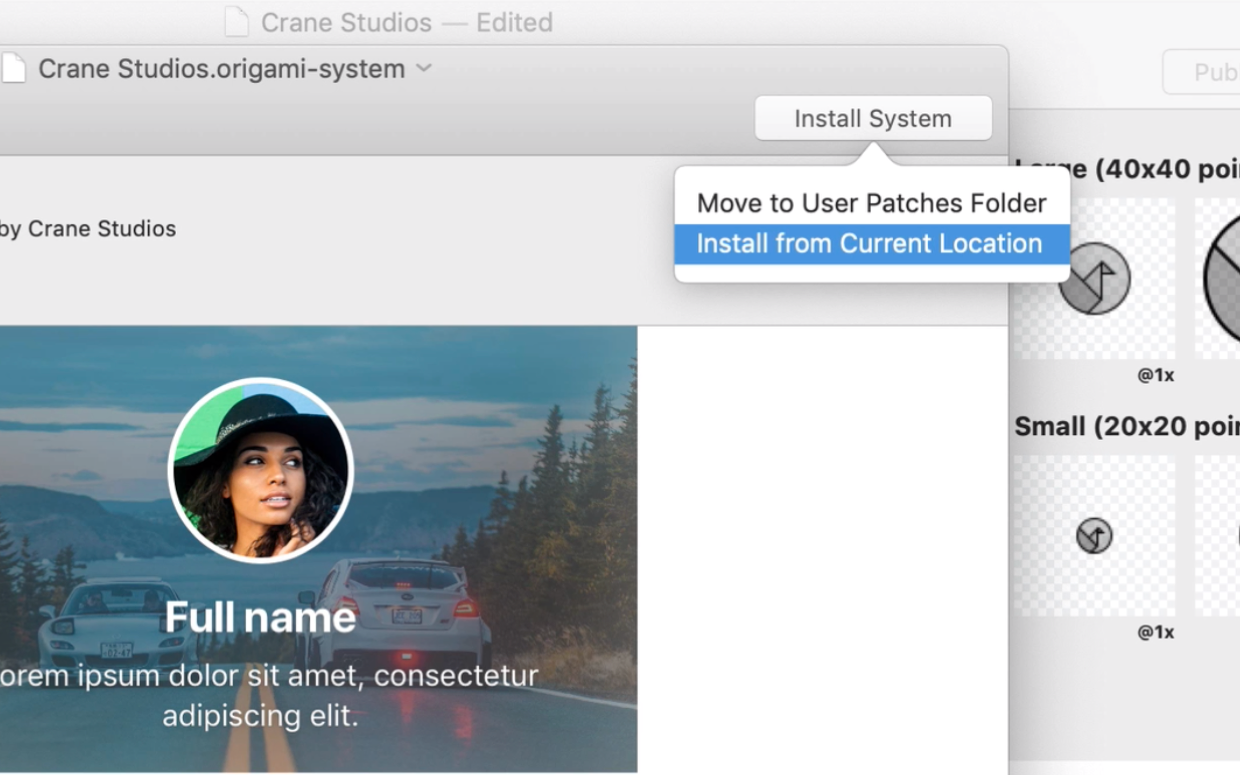This screenshot has width=1240, height=775.
Task: Click the Small (20x20 points) section label
Action: [1127, 427]
